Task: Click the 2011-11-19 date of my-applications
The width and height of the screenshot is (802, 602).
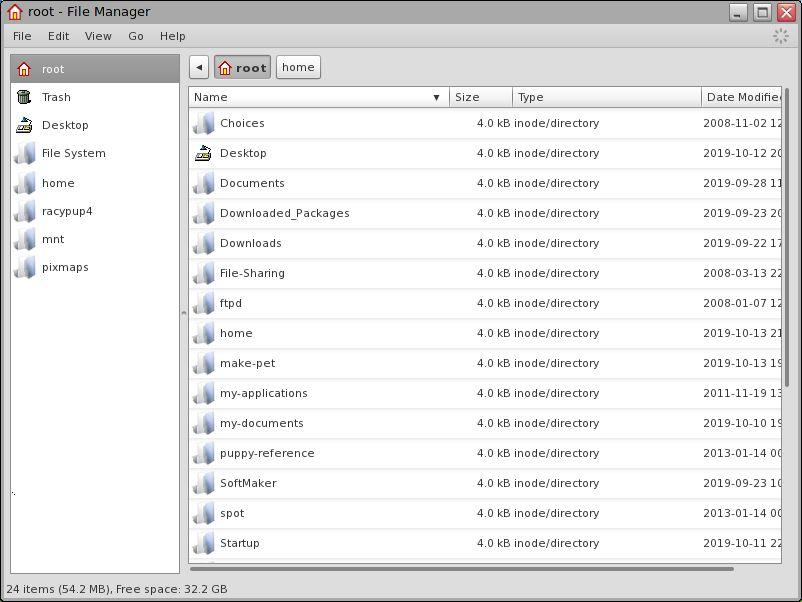Action: pos(742,393)
